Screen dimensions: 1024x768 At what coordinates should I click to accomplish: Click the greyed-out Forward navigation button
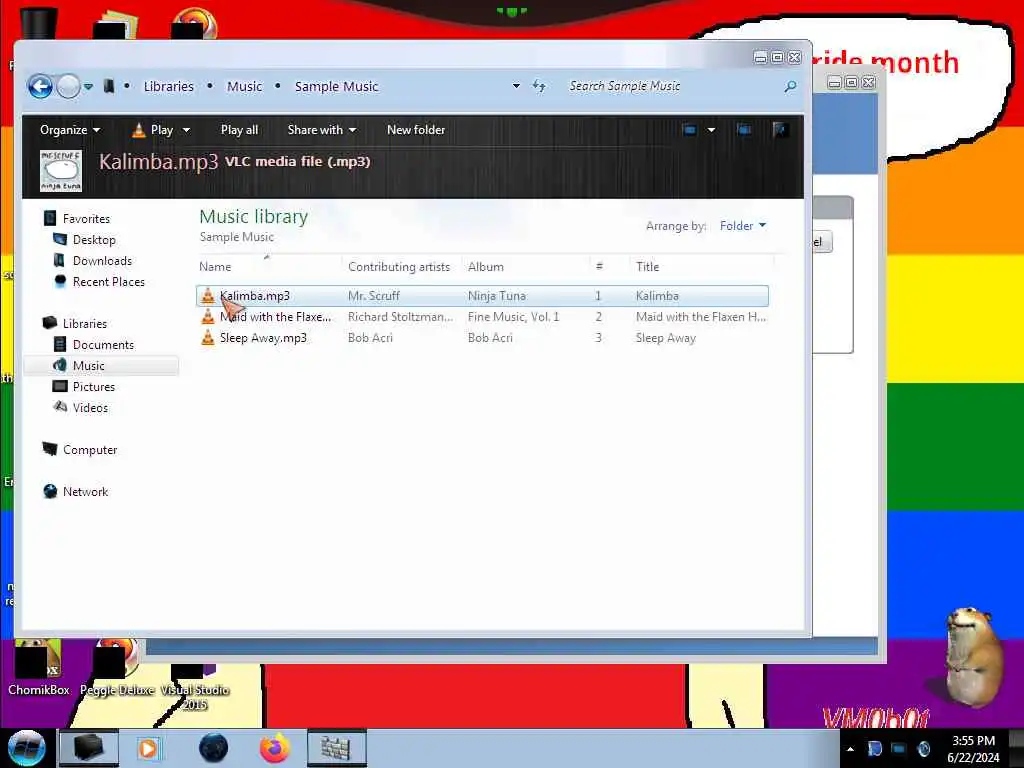pyautogui.click(x=68, y=86)
